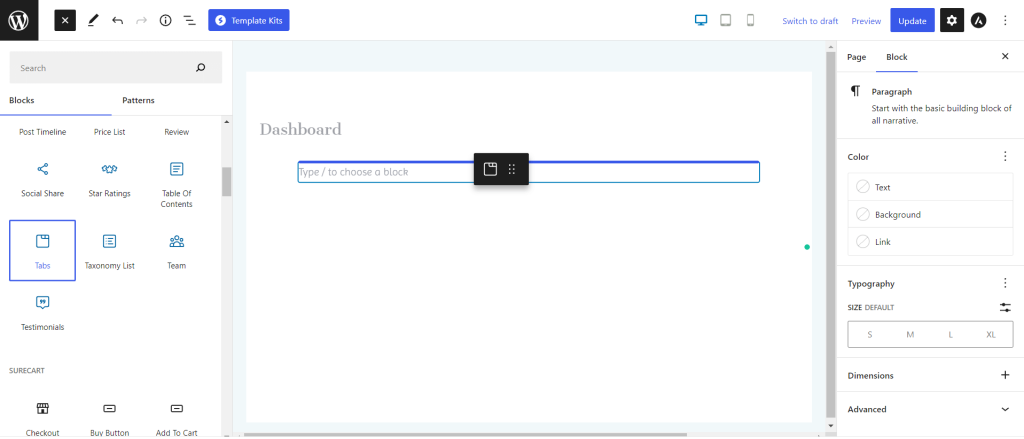This screenshot has width=1024, height=439.
Task: Insert the Social Share block
Action: click(42, 180)
